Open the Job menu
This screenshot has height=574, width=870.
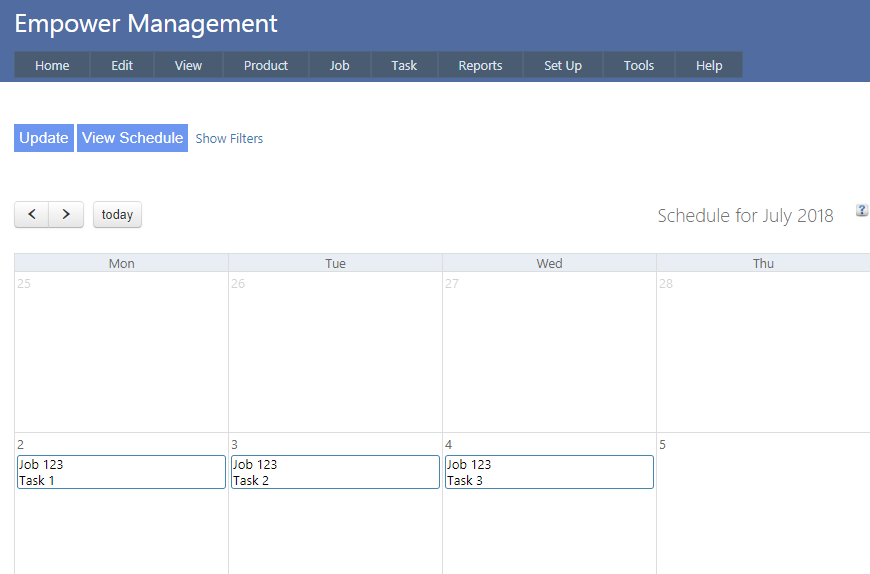coord(340,65)
